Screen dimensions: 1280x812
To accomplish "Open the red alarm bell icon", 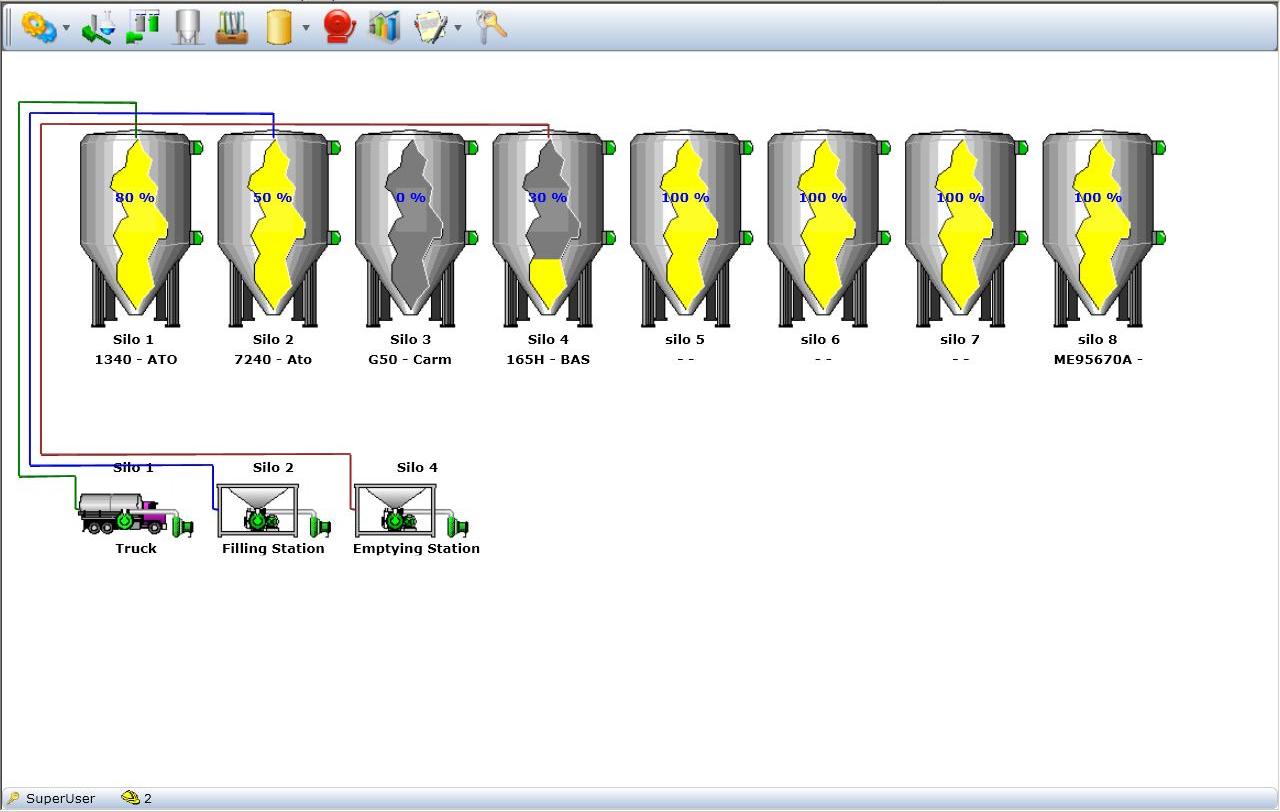I will (340, 27).
